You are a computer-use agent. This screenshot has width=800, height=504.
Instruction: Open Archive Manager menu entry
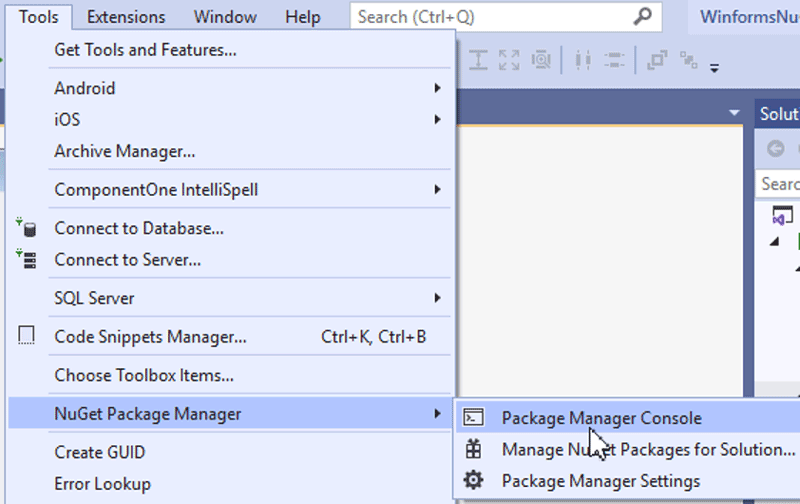(x=124, y=152)
